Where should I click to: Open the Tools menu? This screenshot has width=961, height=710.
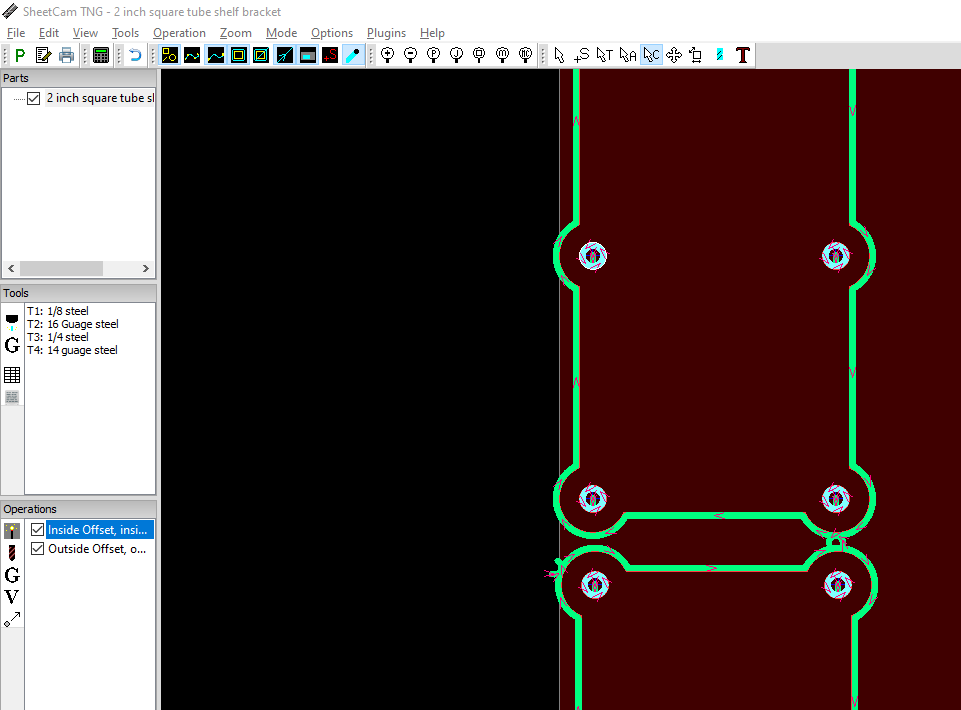pyautogui.click(x=125, y=33)
